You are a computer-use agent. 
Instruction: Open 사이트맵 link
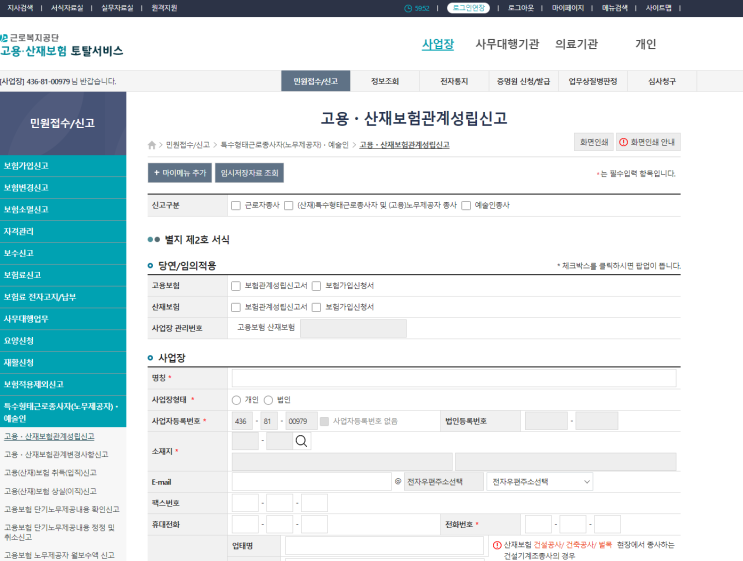[658, 8]
